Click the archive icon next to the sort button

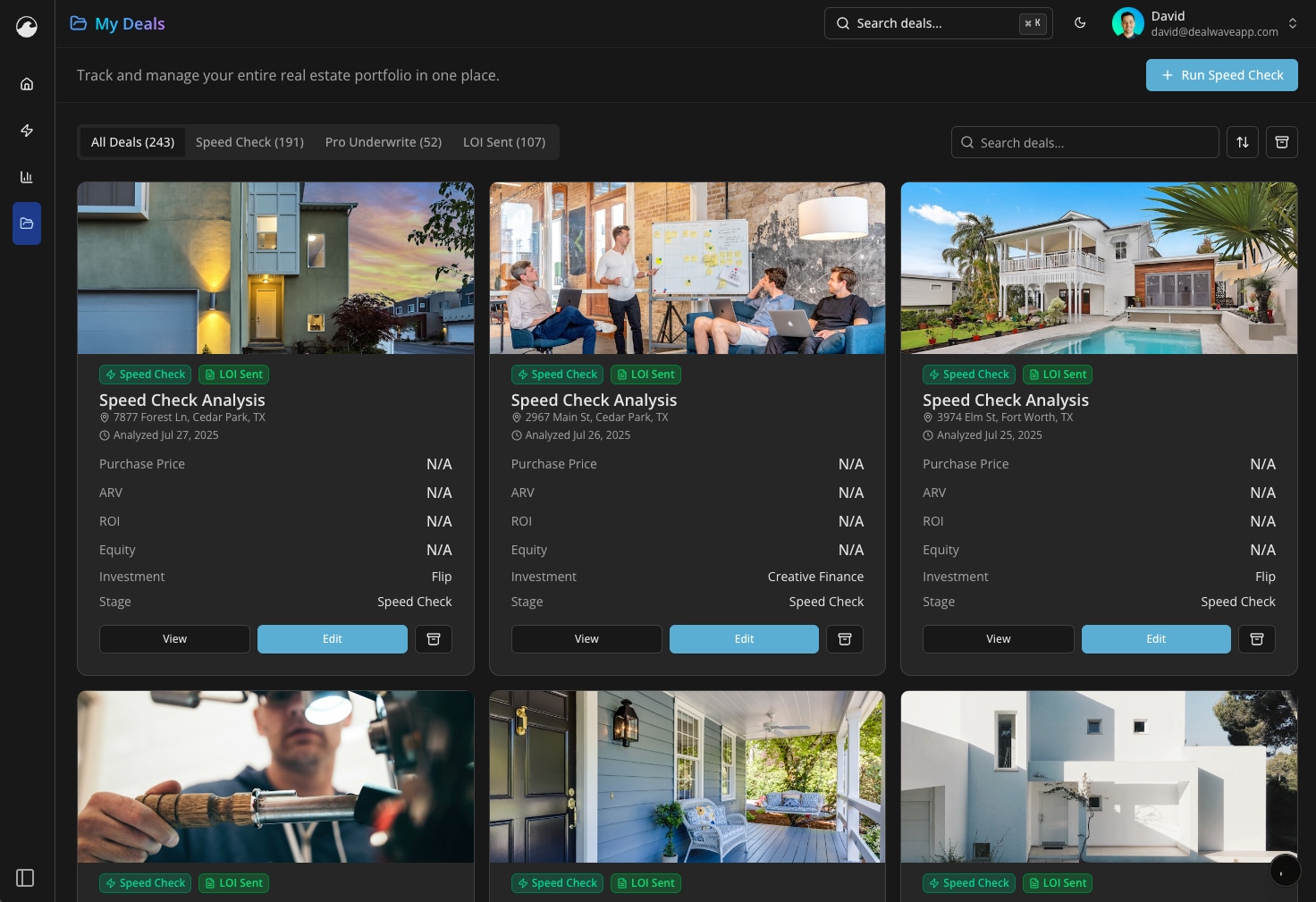[1282, 141]
